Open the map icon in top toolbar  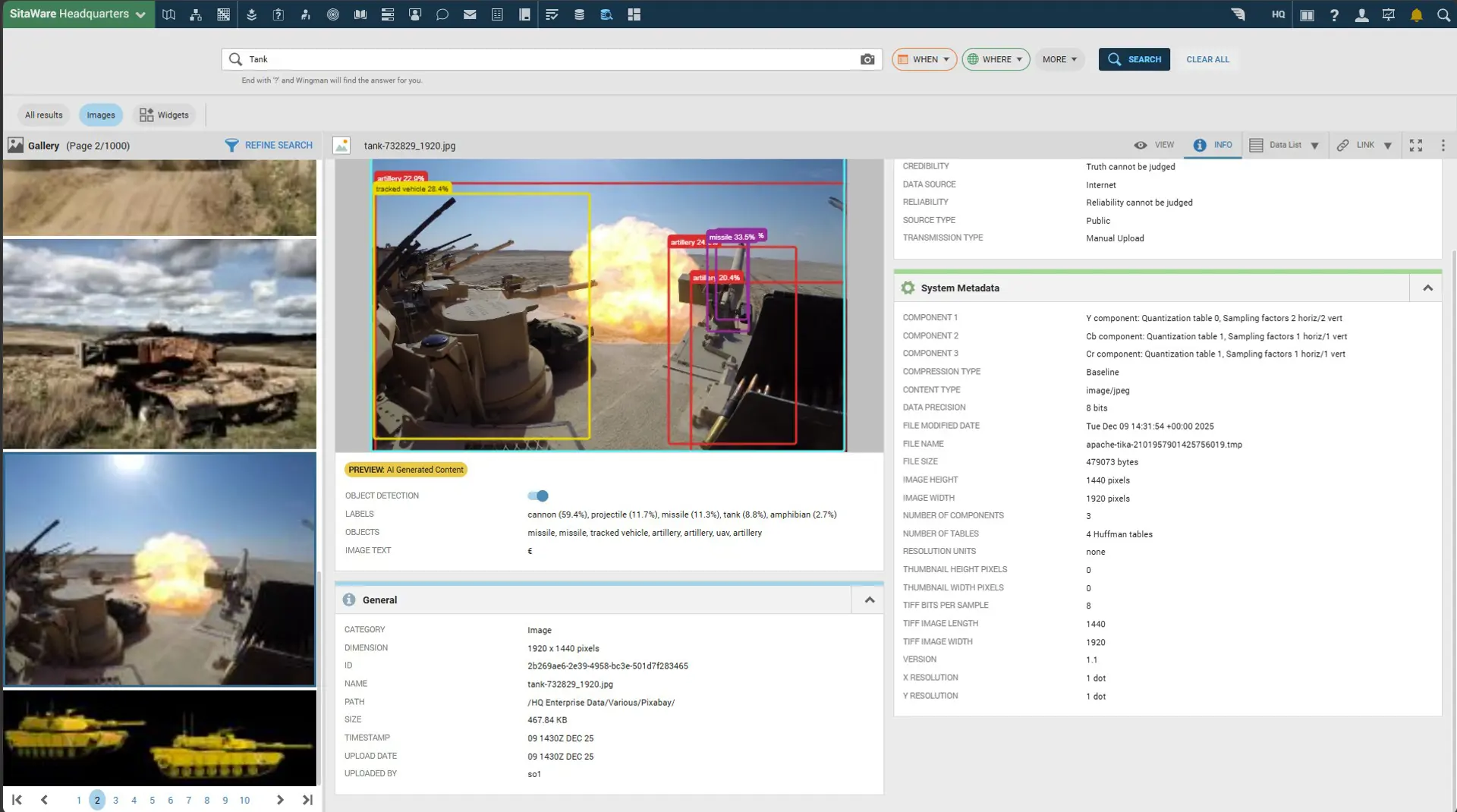click(168, 14)
